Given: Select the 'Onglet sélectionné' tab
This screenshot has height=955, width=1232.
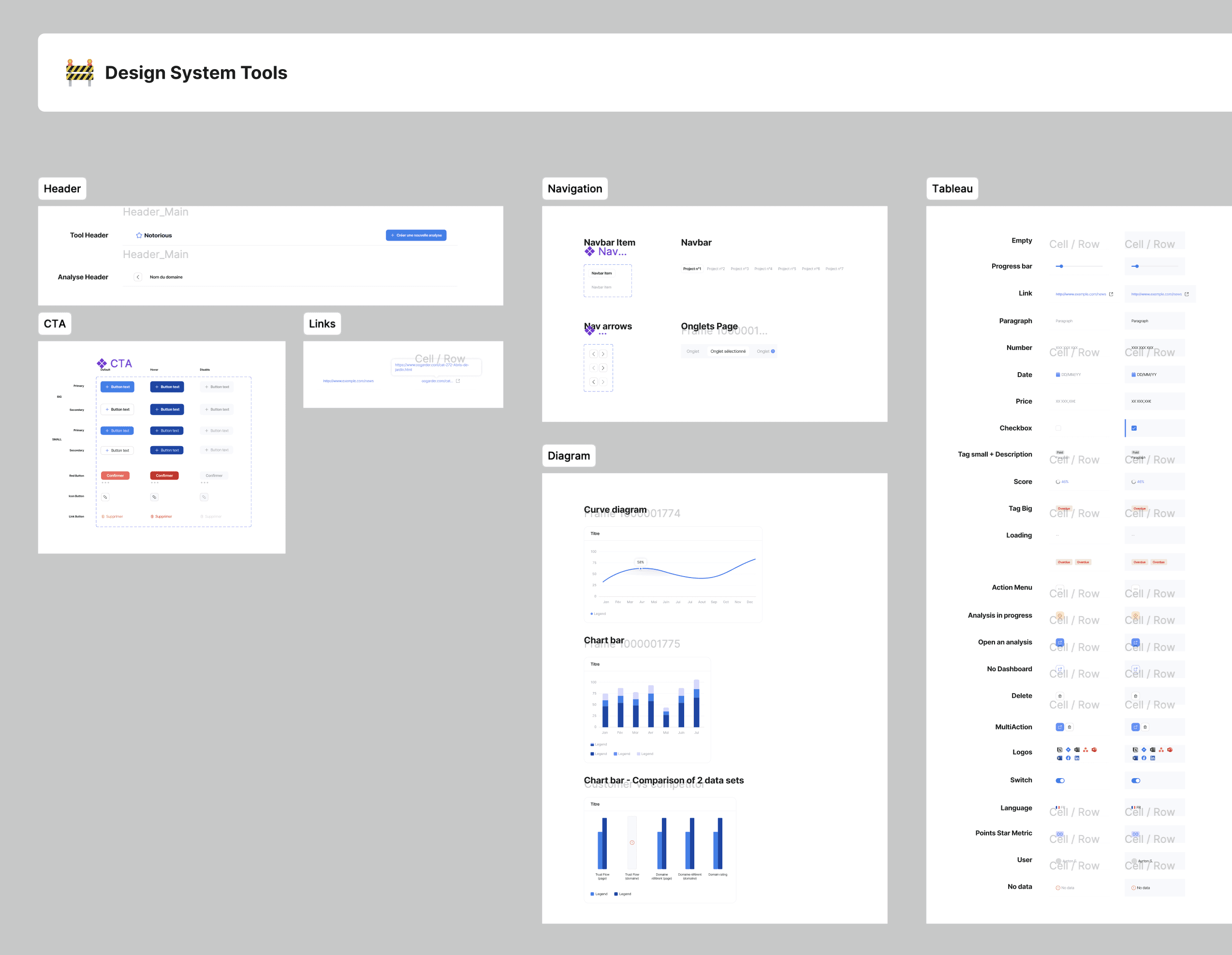Looking at the screenshot, I should tap(728, 351).
